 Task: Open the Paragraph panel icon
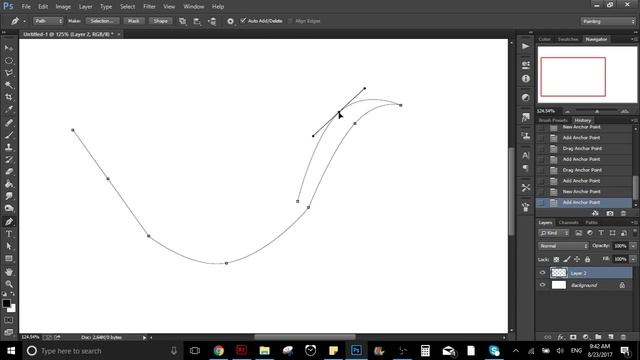tap(526, 168)
